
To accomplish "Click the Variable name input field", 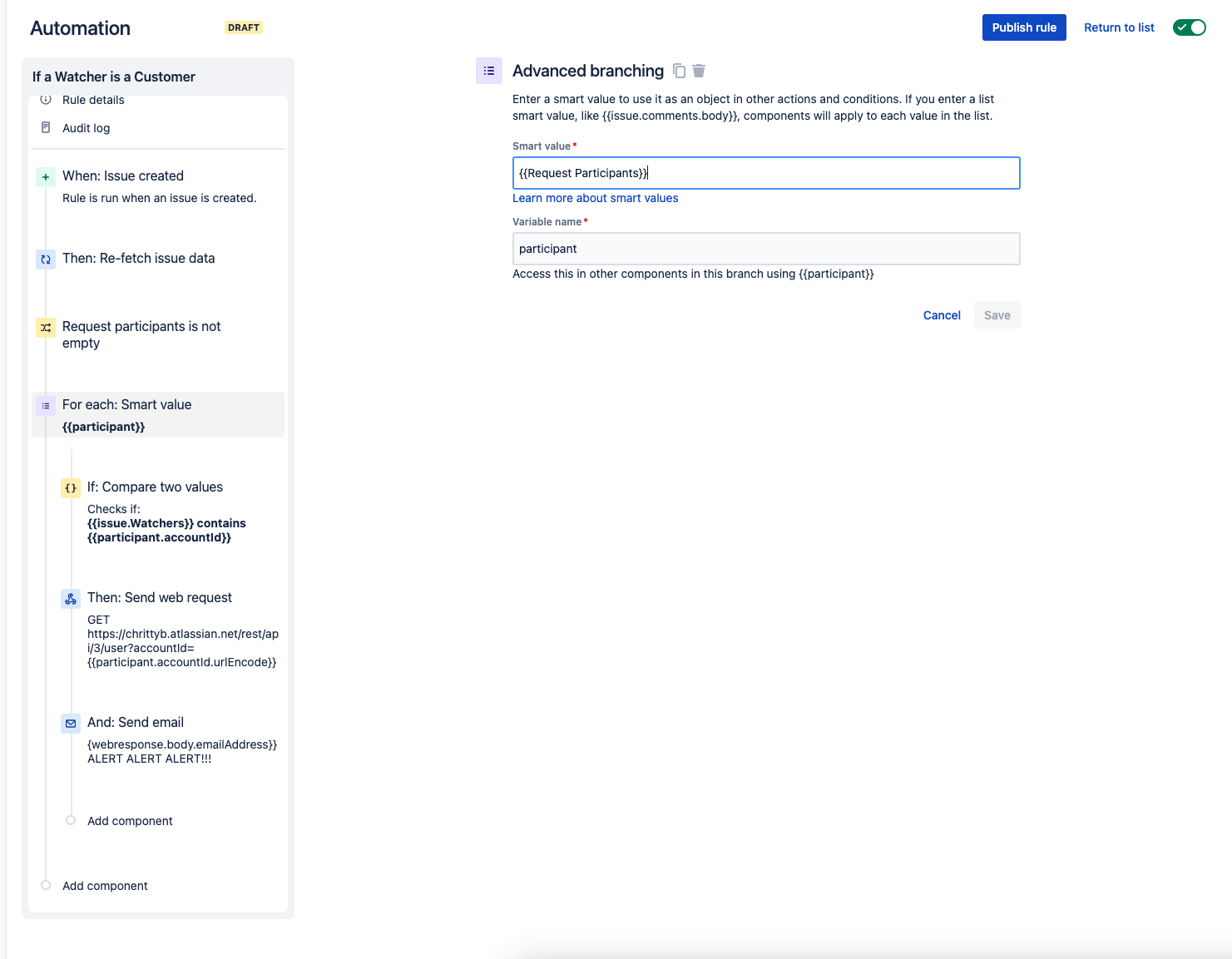I will click(765, 248).
